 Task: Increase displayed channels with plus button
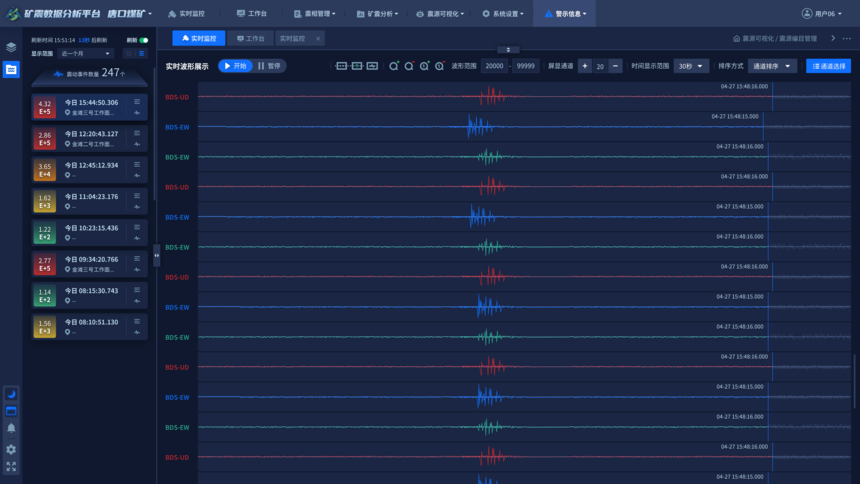click(585, 66)
